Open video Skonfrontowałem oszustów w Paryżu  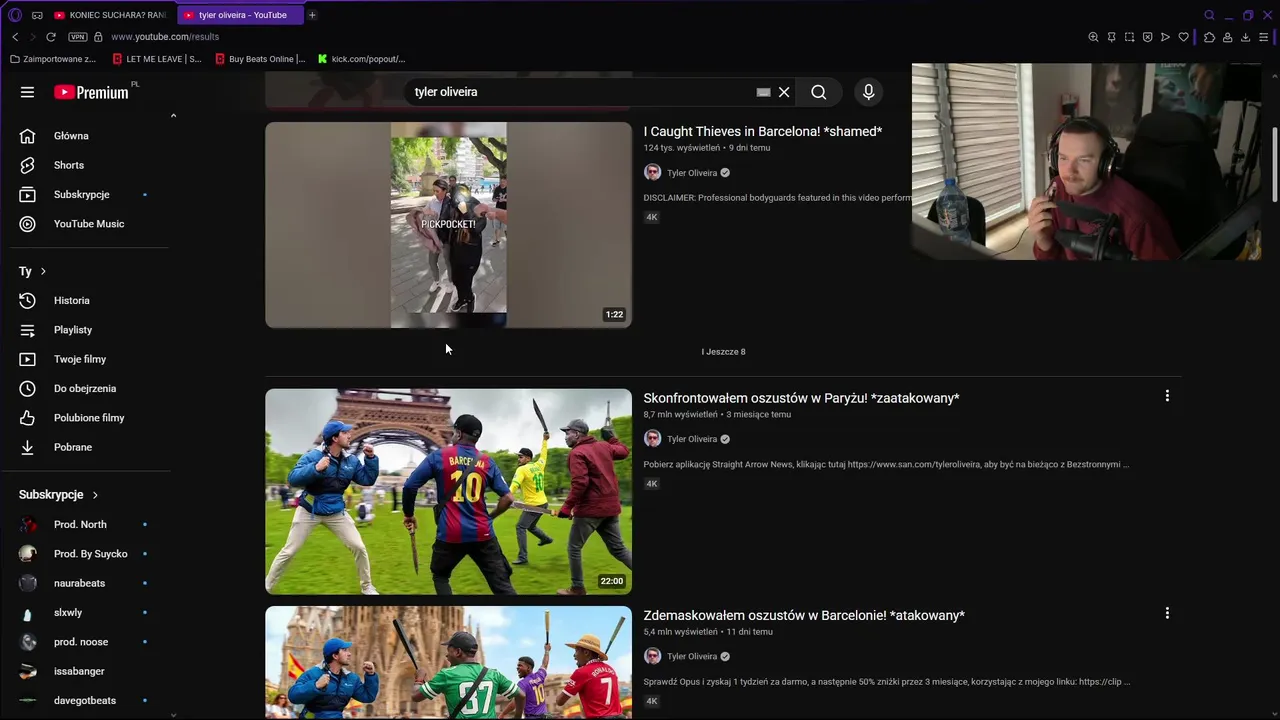click(801, 398)
